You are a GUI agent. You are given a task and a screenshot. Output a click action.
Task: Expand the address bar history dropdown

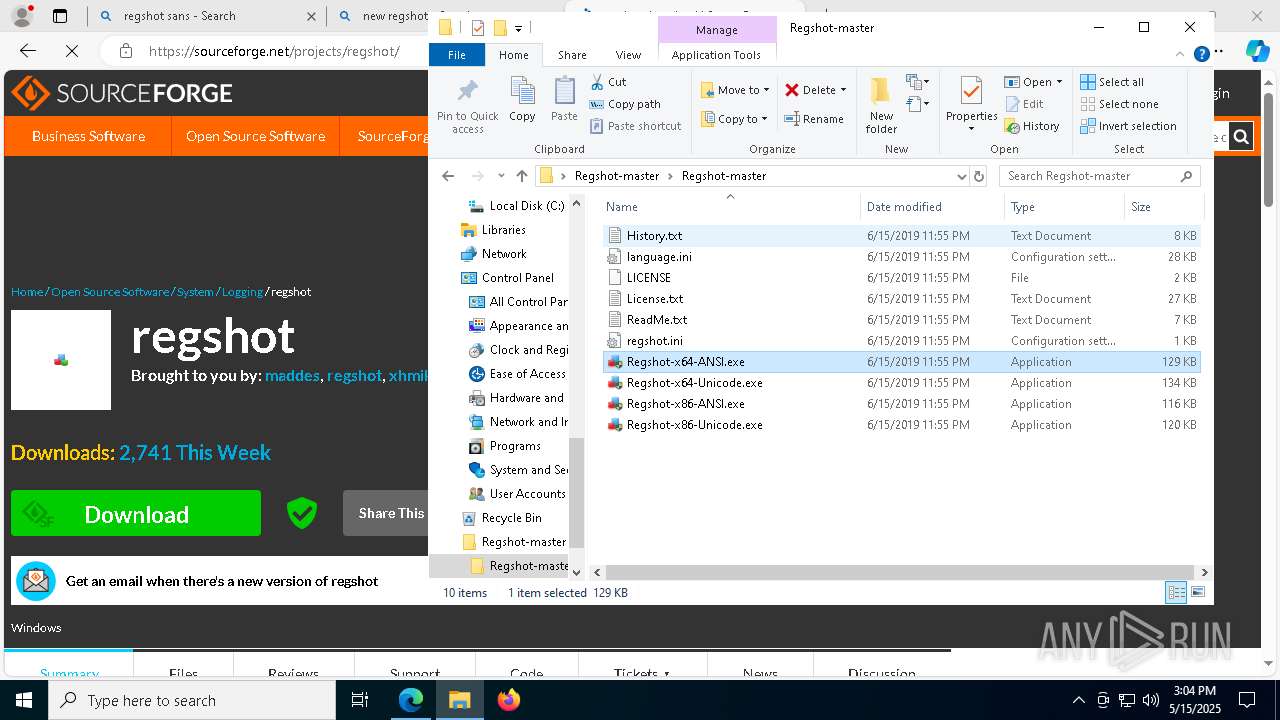point(962,176)
